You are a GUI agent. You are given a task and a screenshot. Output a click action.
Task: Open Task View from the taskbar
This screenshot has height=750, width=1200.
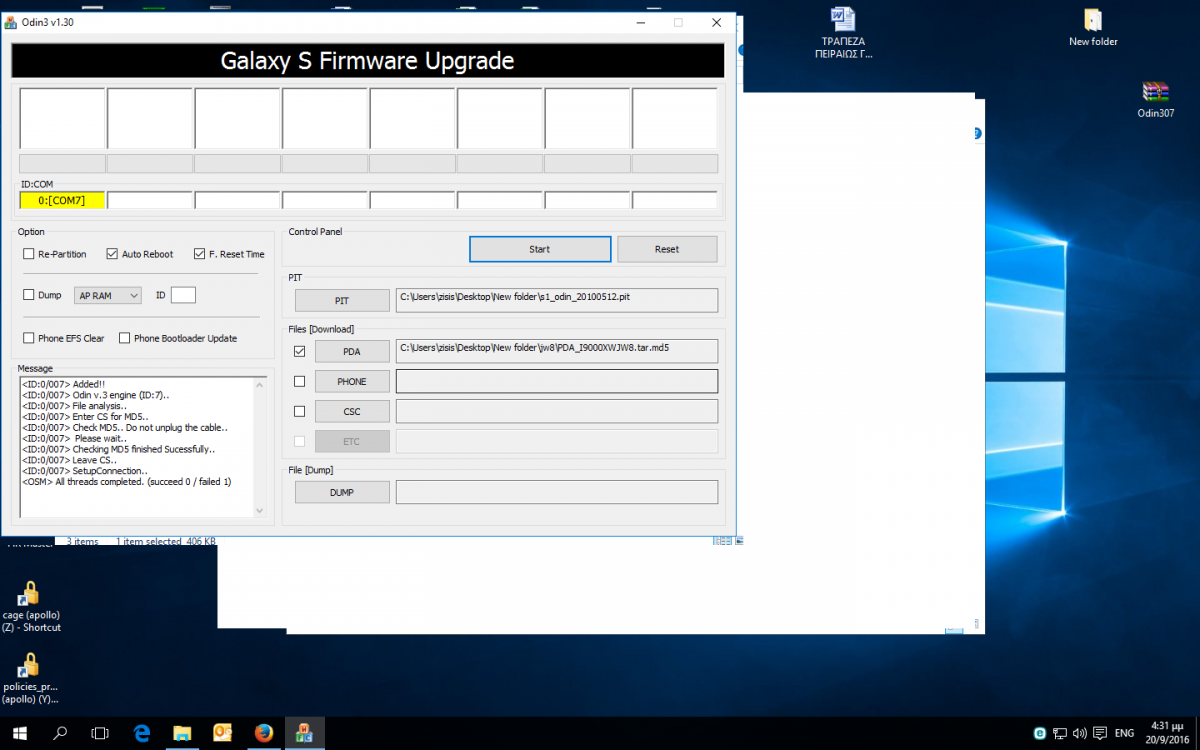[100, 733]
